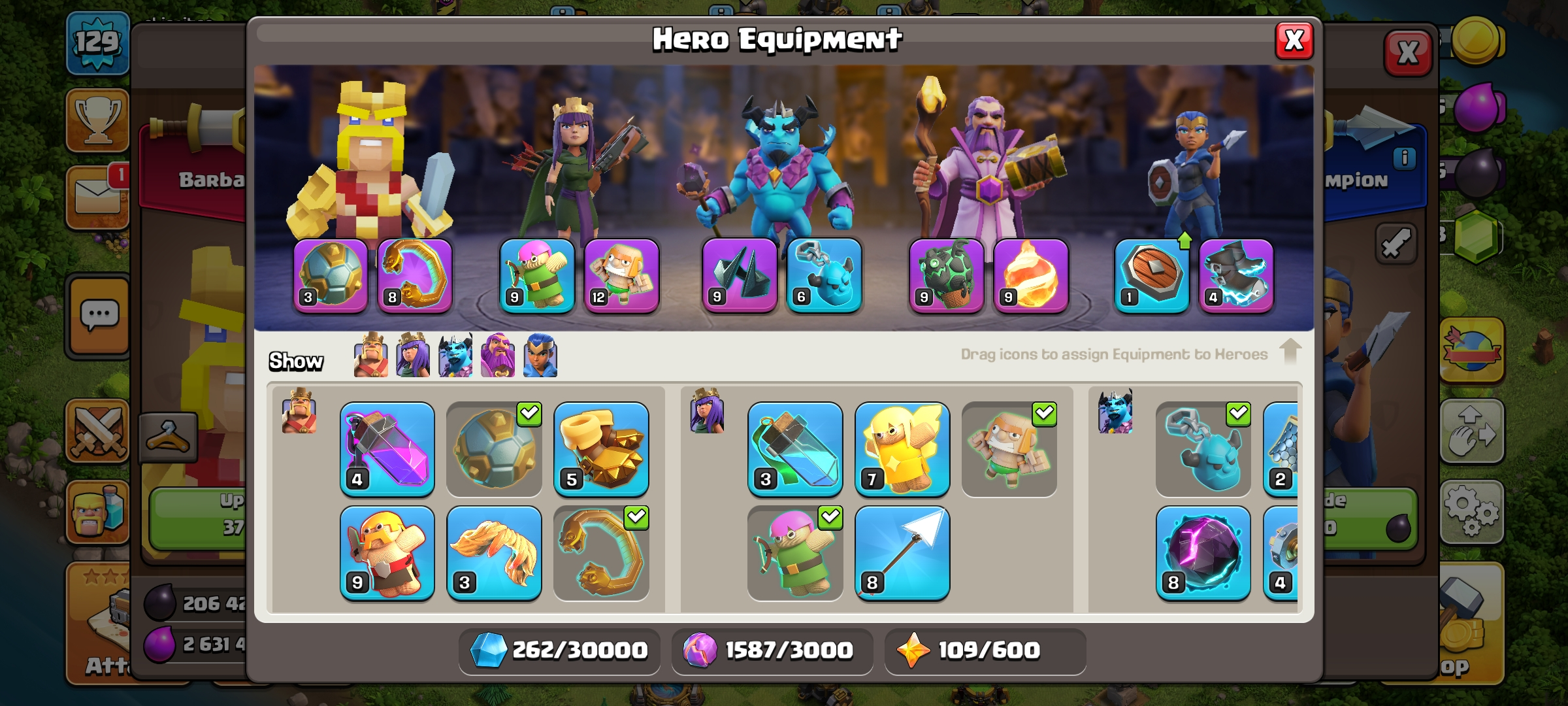Select the level 9 Barbarian Puppet equipment

387,553
